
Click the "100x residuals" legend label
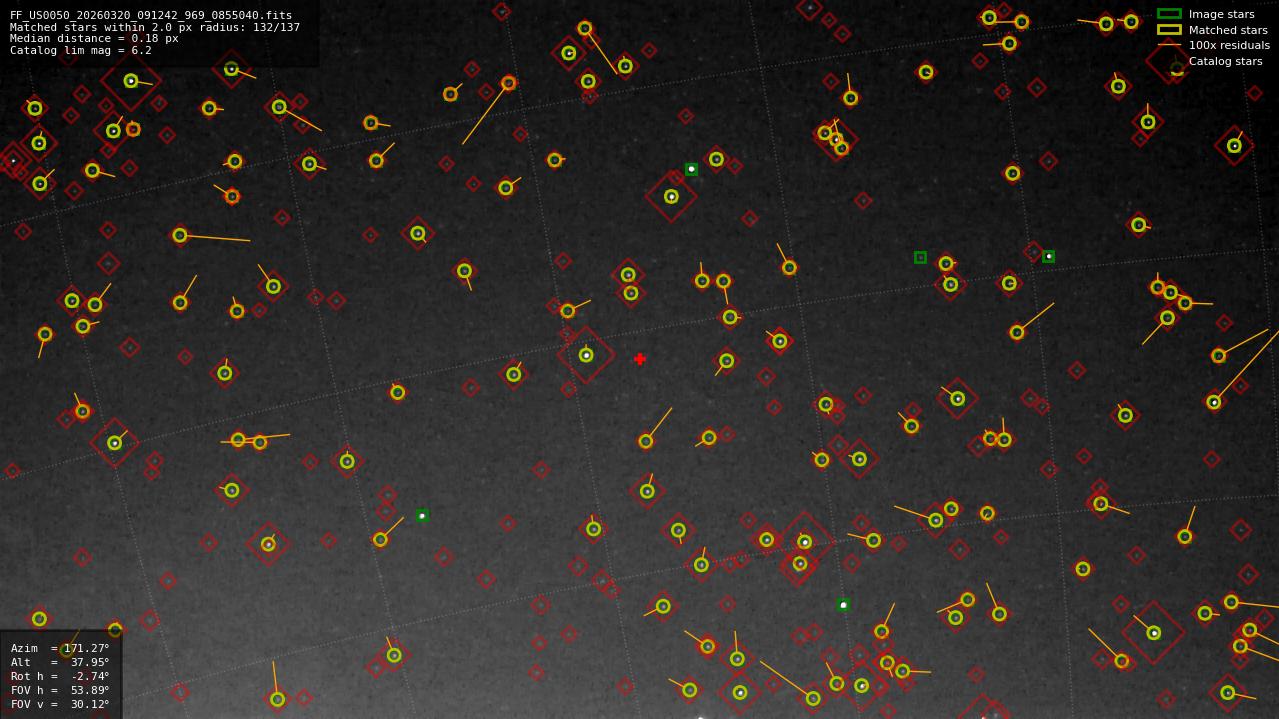tap(1229, 45)
